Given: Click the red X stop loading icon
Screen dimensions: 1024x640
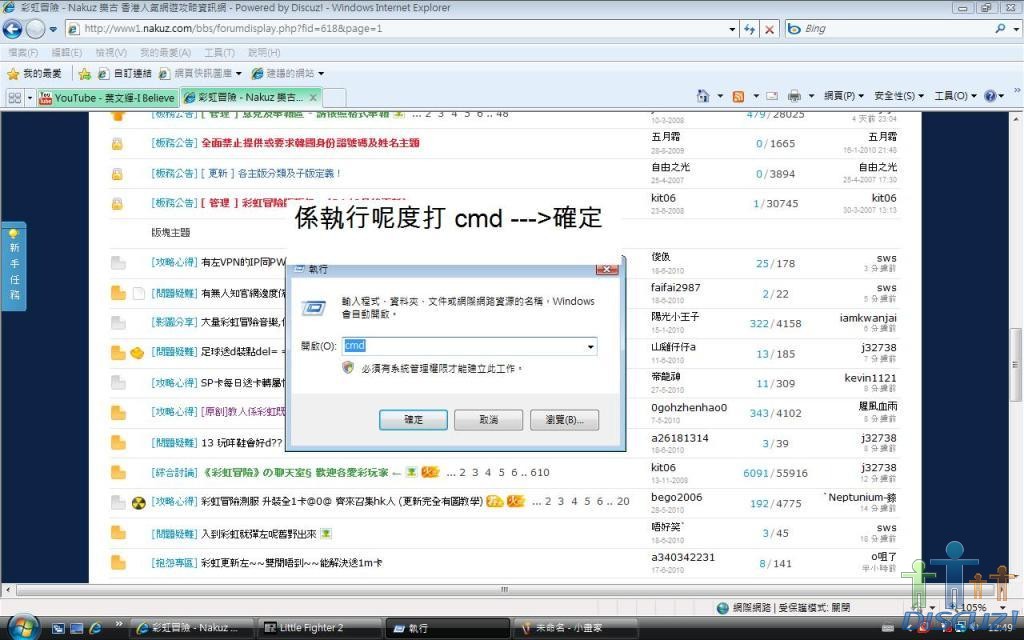Looking at the screenshot, I should [769, 29].
